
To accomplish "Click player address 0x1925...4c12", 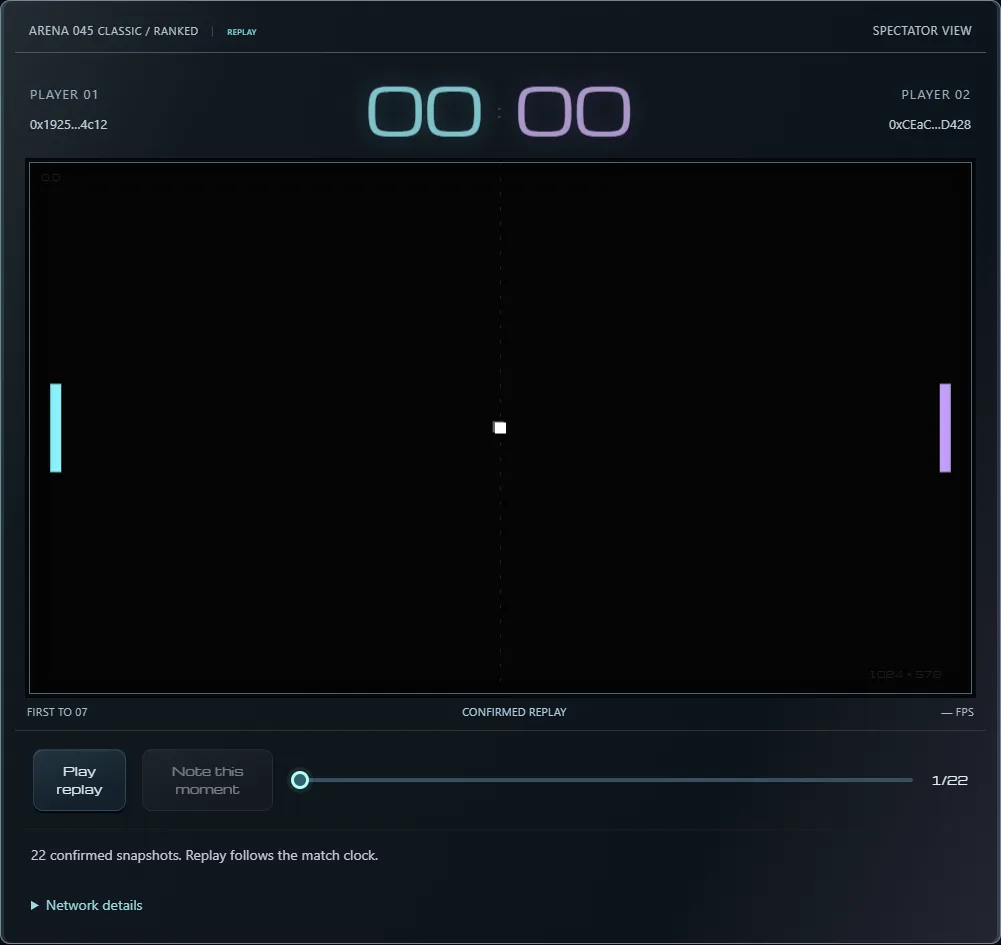I will (x=68, y=125).
